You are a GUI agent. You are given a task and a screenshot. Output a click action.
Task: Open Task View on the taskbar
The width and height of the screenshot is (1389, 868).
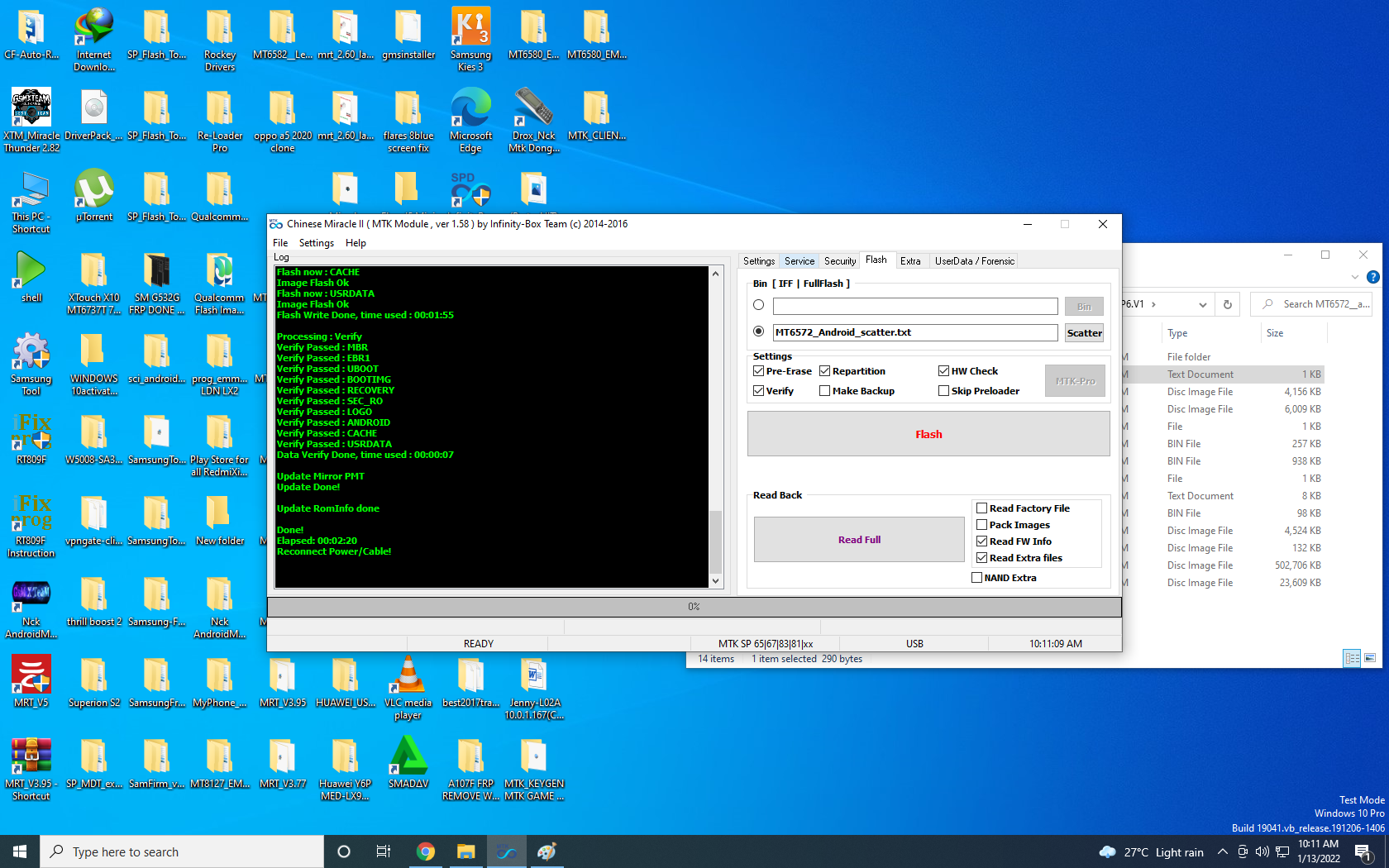(384, 851)
